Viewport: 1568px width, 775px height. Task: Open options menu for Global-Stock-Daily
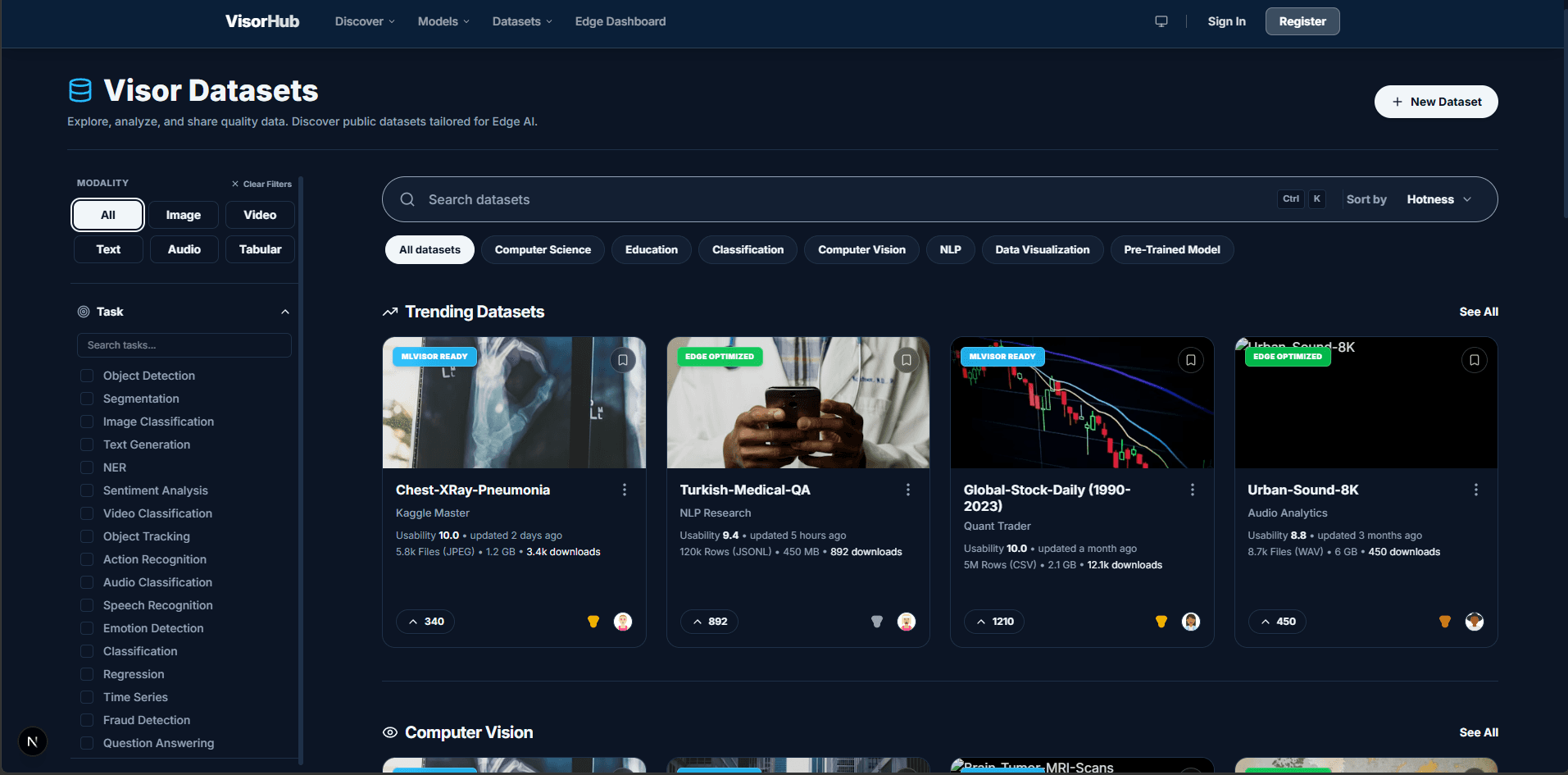pyautogui.click(x=1193, y=490)
